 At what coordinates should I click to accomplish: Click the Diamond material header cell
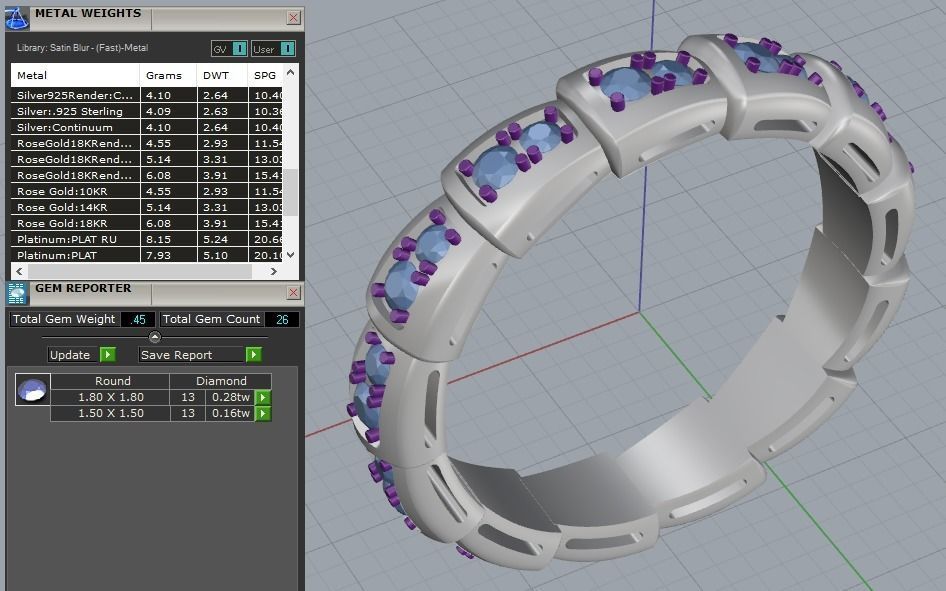pyautogui.click(x=221, y=381)
